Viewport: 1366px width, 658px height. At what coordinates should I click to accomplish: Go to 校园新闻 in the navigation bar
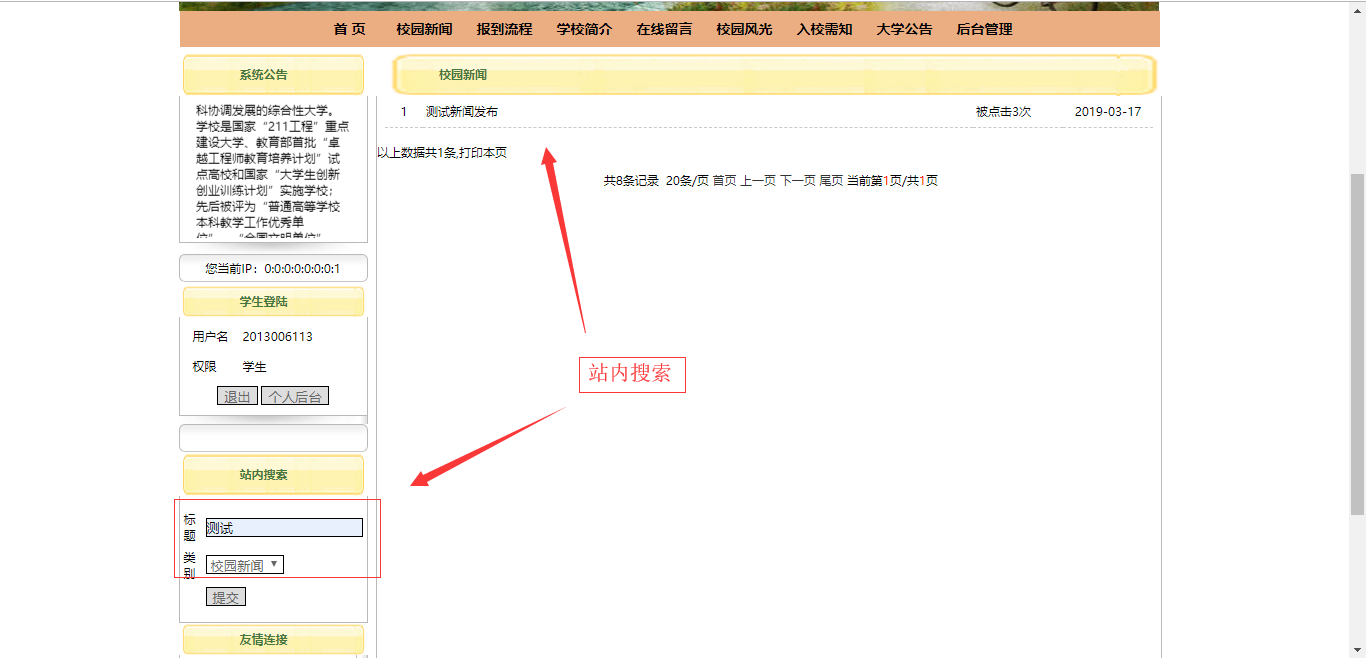pos(424,29)
